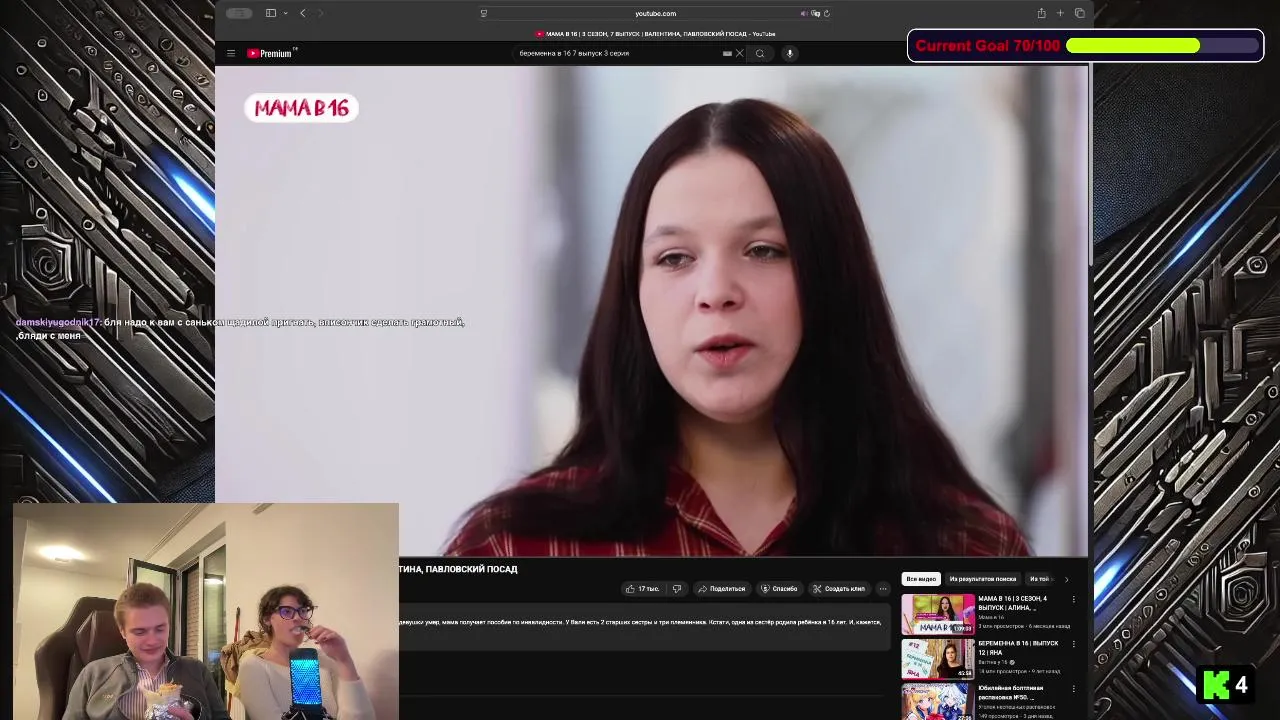Open БЕРЕМЕННА В 16 | ВЫПУСК 12 title
Image resolution: width=1280 pixels, height=720 pixels.
(1018, 648)
